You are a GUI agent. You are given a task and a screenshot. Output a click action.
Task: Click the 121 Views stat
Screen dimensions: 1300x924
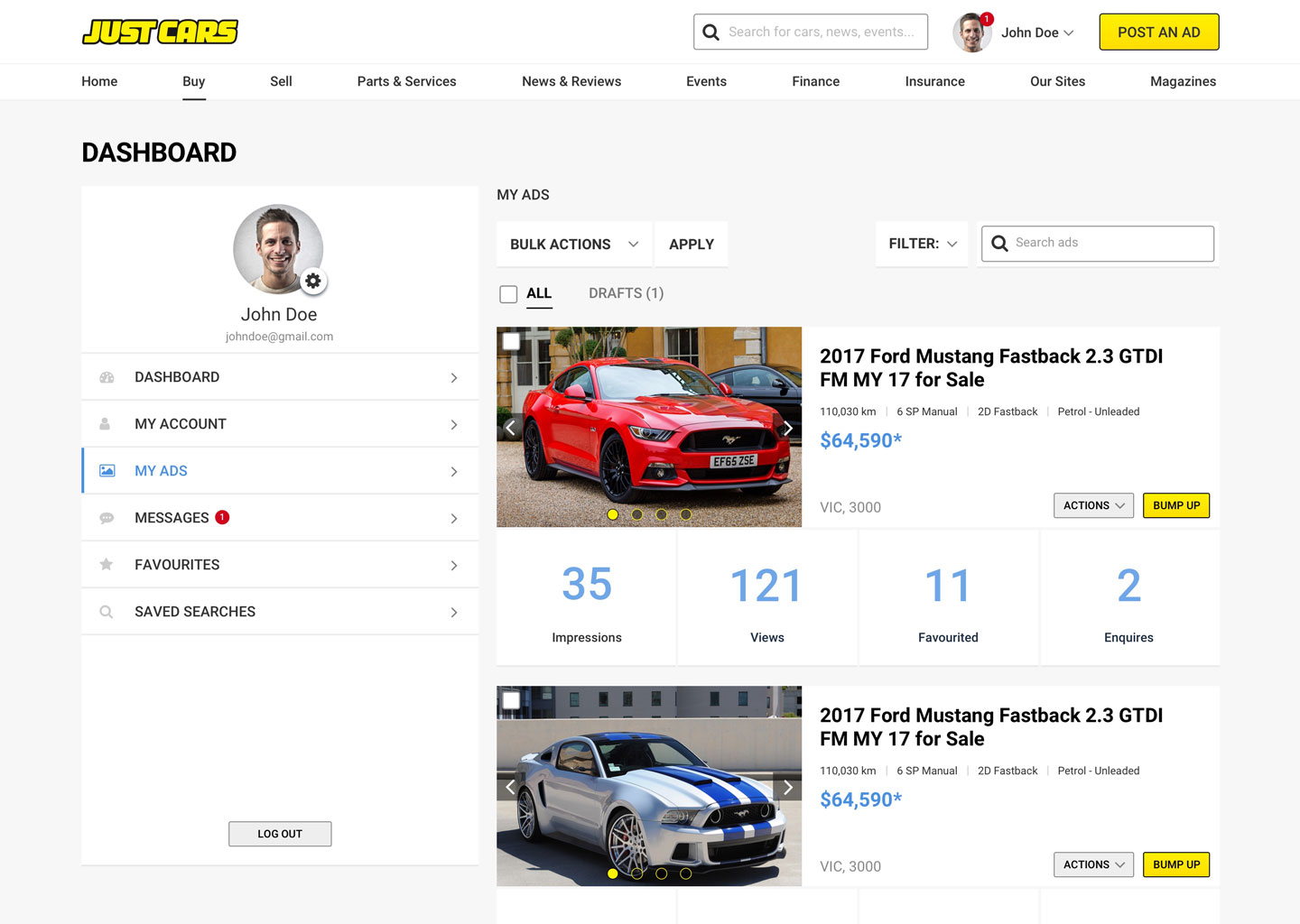(767, 598)
